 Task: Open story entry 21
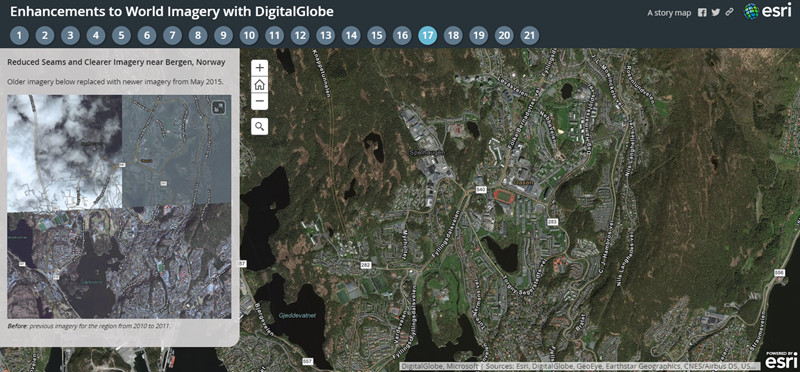point(530,36)
